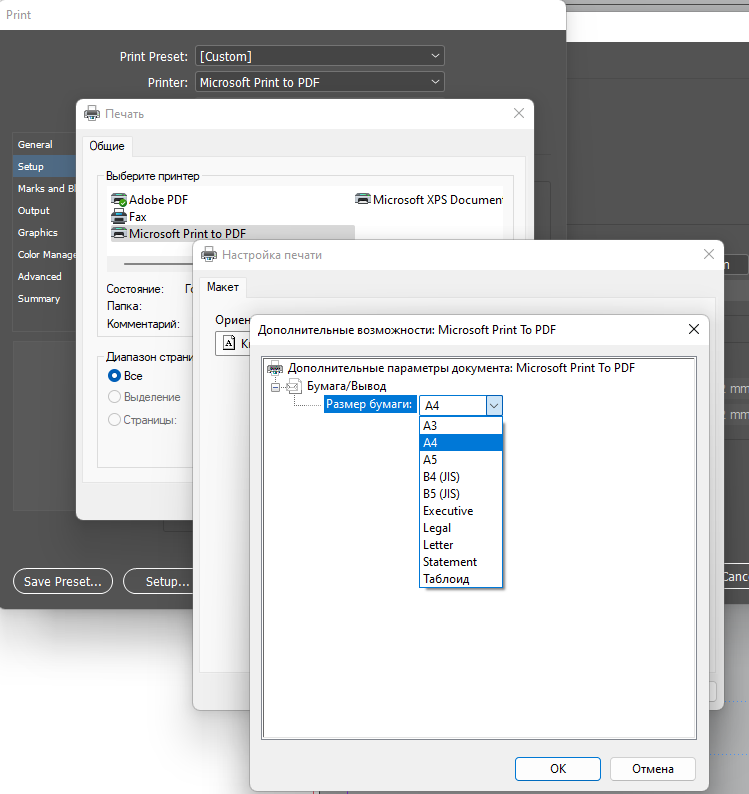Screen dimensions: 749x794
Task: Open the Print Preset dropdown
Action: point(320,56)
